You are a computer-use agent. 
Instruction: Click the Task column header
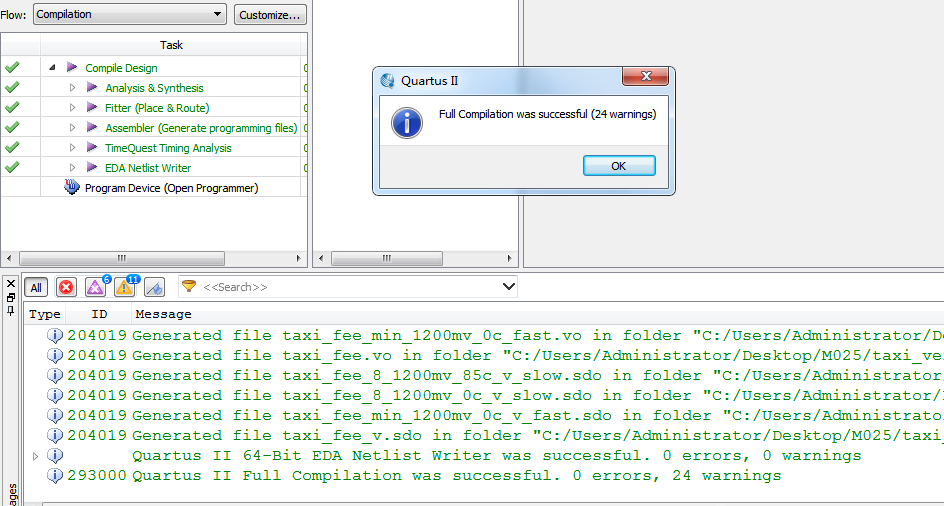pyautogui.click(x=171, y=45)
